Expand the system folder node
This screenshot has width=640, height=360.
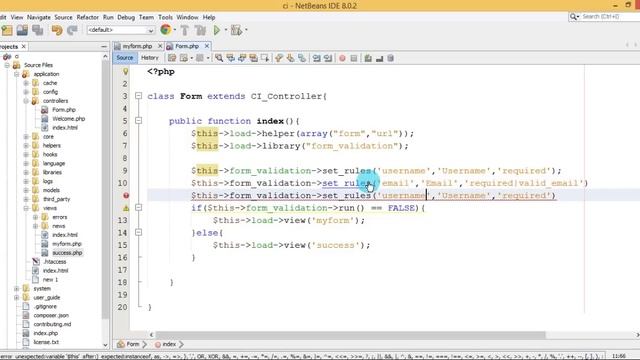16,289
